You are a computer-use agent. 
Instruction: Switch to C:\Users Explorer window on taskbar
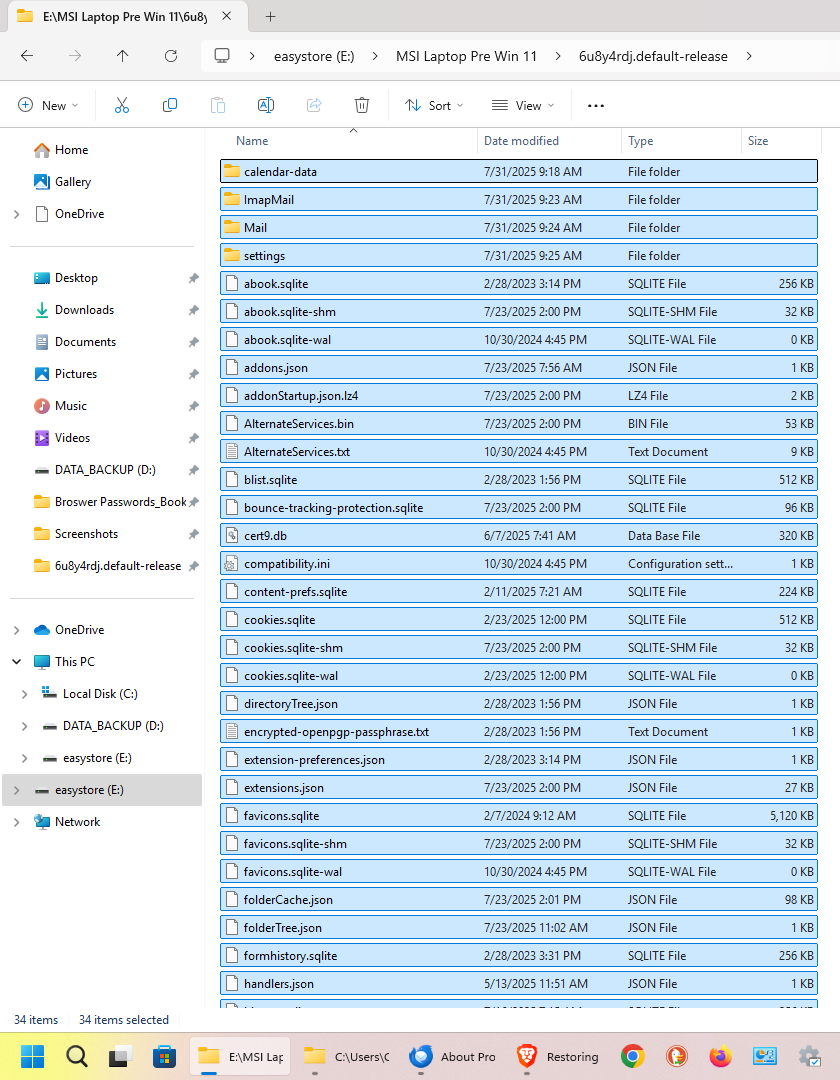click(347, 1056)
